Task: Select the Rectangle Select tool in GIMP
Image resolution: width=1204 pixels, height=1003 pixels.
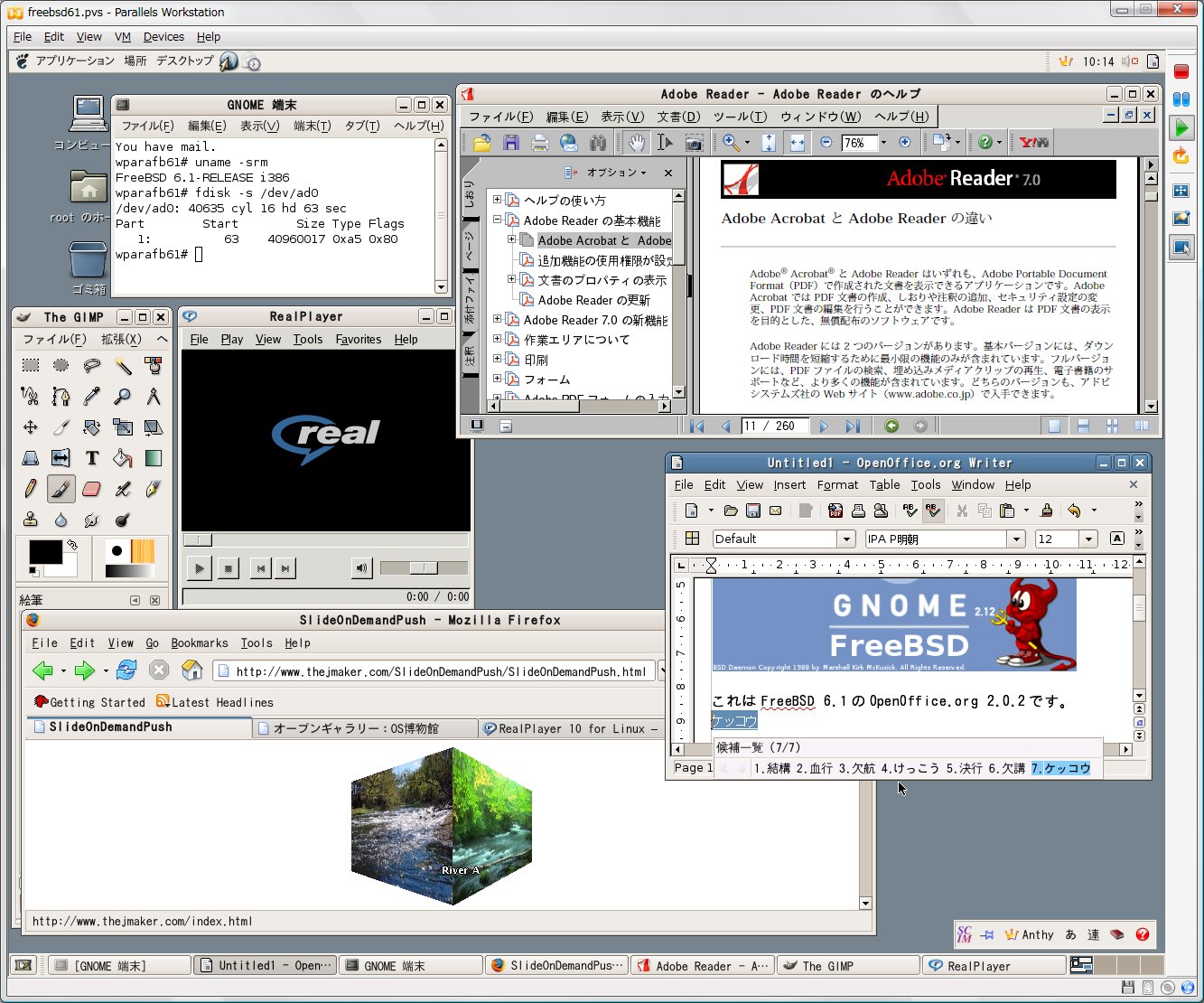Action: 31,365
